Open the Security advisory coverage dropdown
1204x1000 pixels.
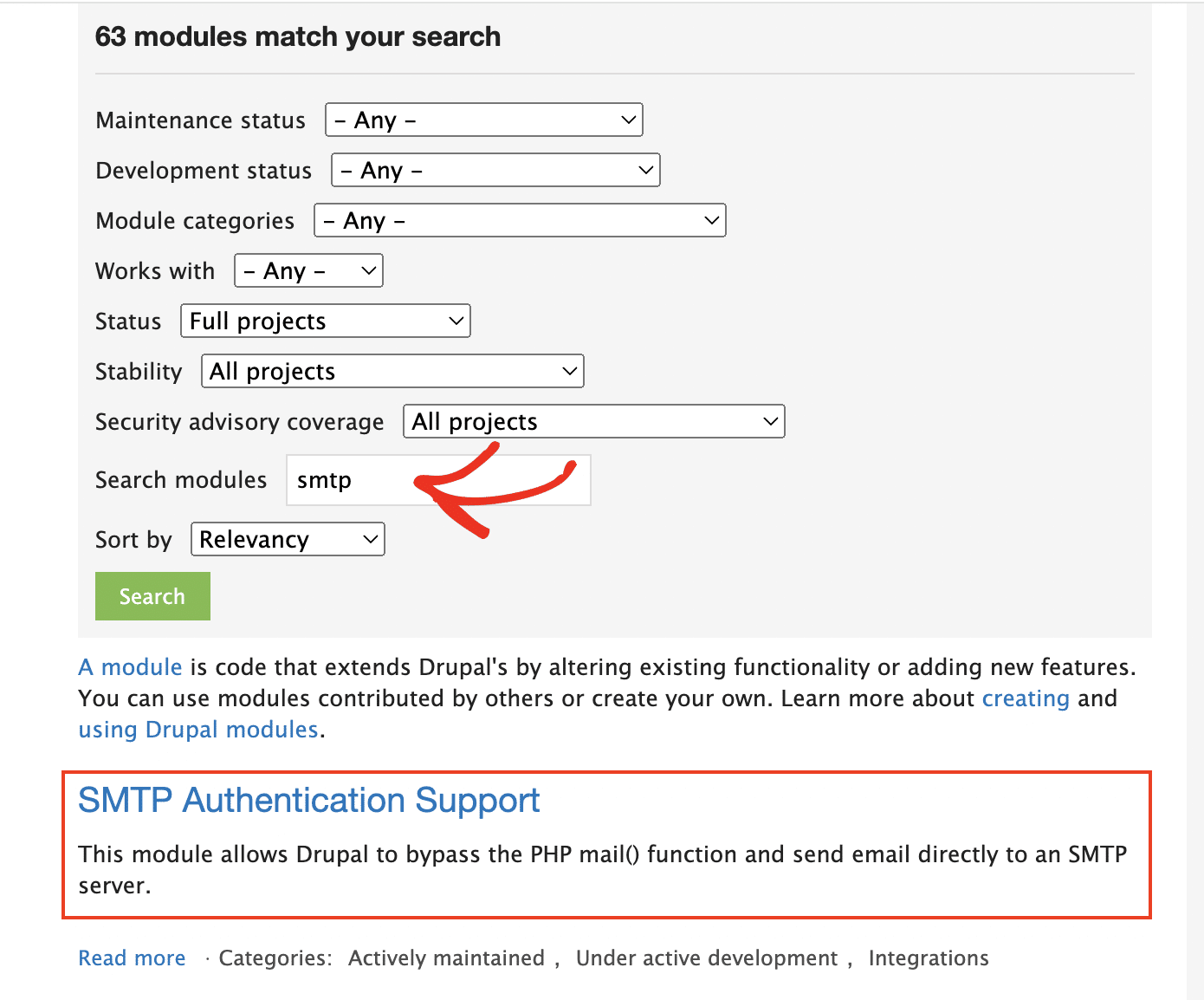click(x=593, y=421)
